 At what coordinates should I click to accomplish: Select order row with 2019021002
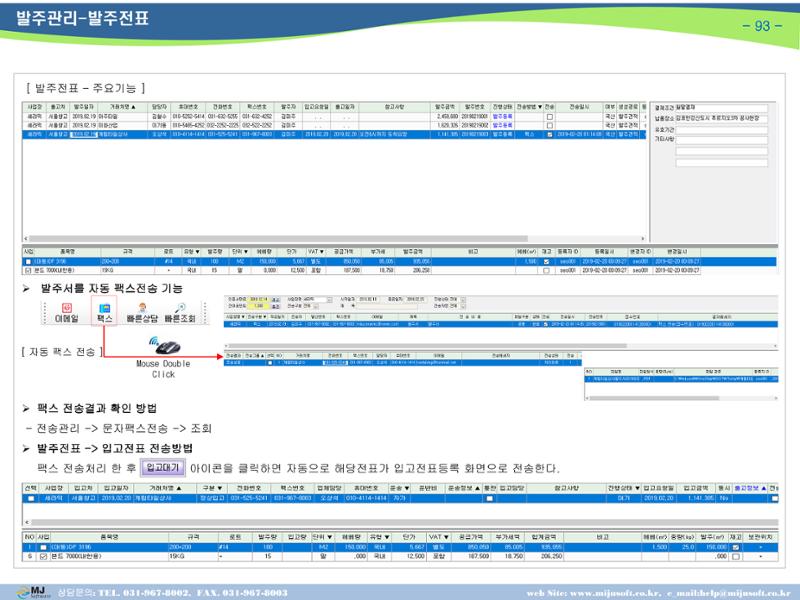(334, 125)
